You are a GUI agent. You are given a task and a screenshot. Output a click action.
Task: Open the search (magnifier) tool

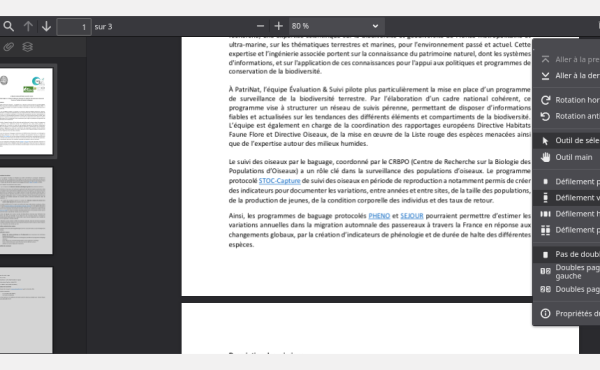point(9,26)
